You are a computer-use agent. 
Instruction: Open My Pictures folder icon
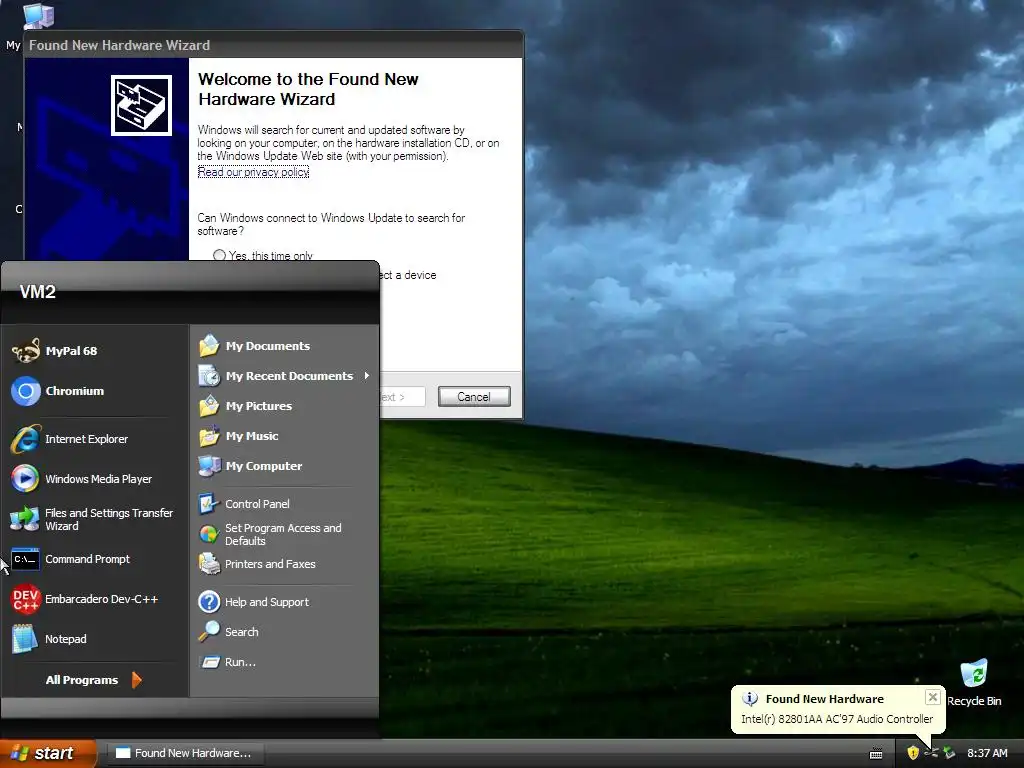point(209,406)
